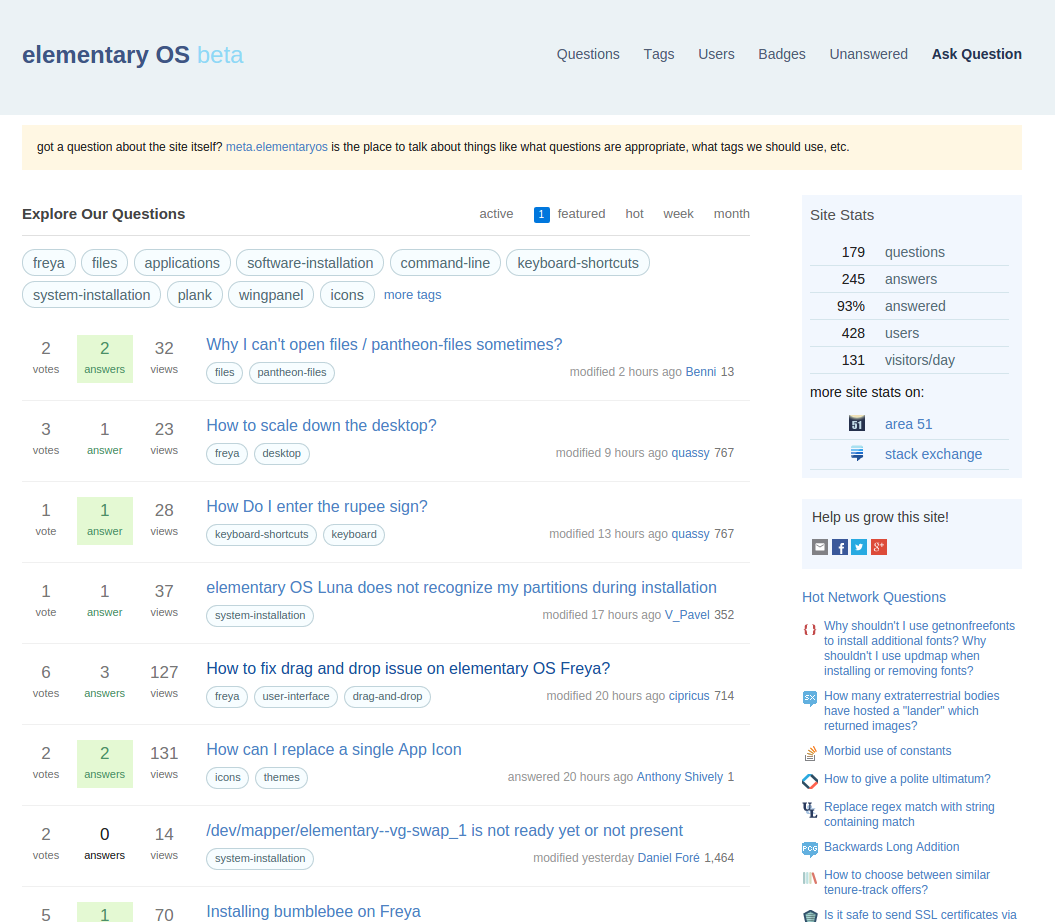Open the Questions nav item

click(x=588, y=55)
